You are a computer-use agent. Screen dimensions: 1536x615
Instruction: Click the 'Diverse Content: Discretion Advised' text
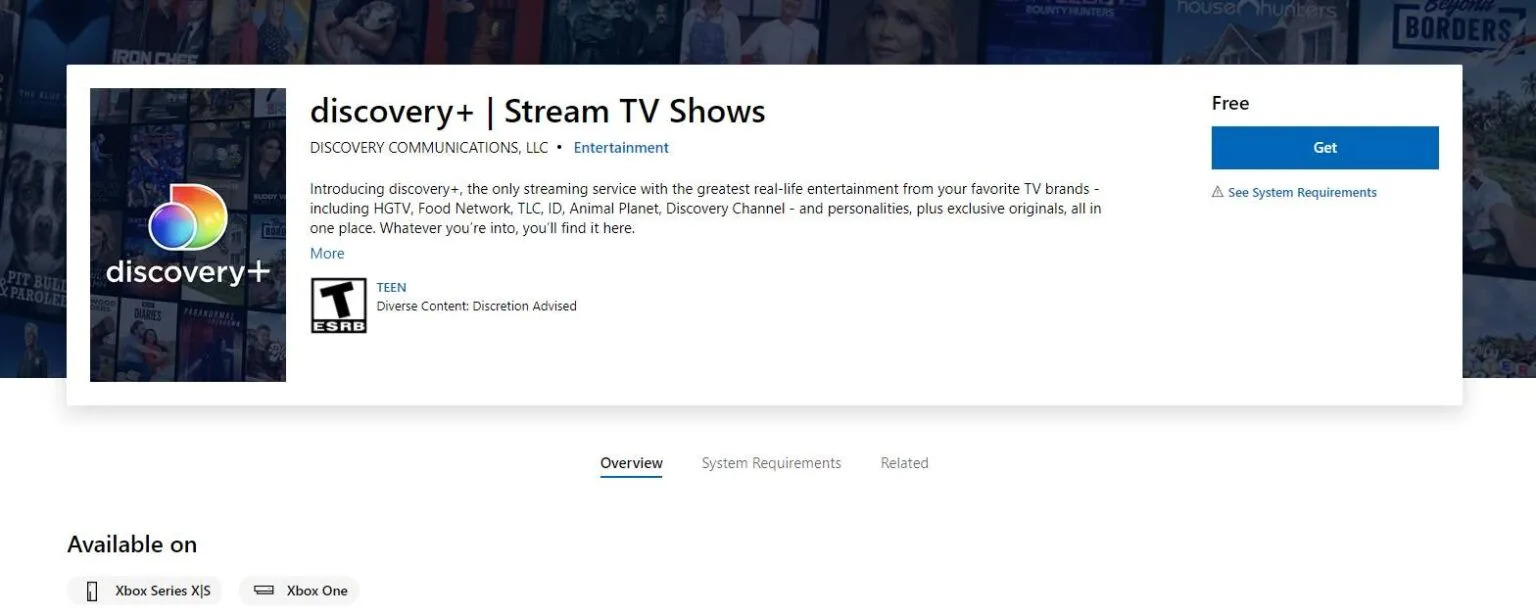[x=476, y=306]
